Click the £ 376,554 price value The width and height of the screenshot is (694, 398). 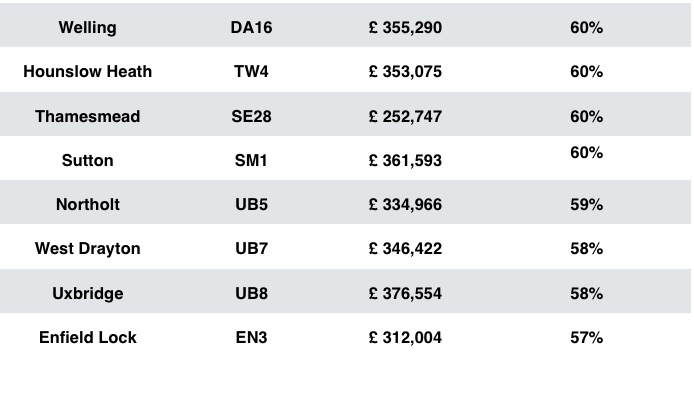tap(405, 294)
